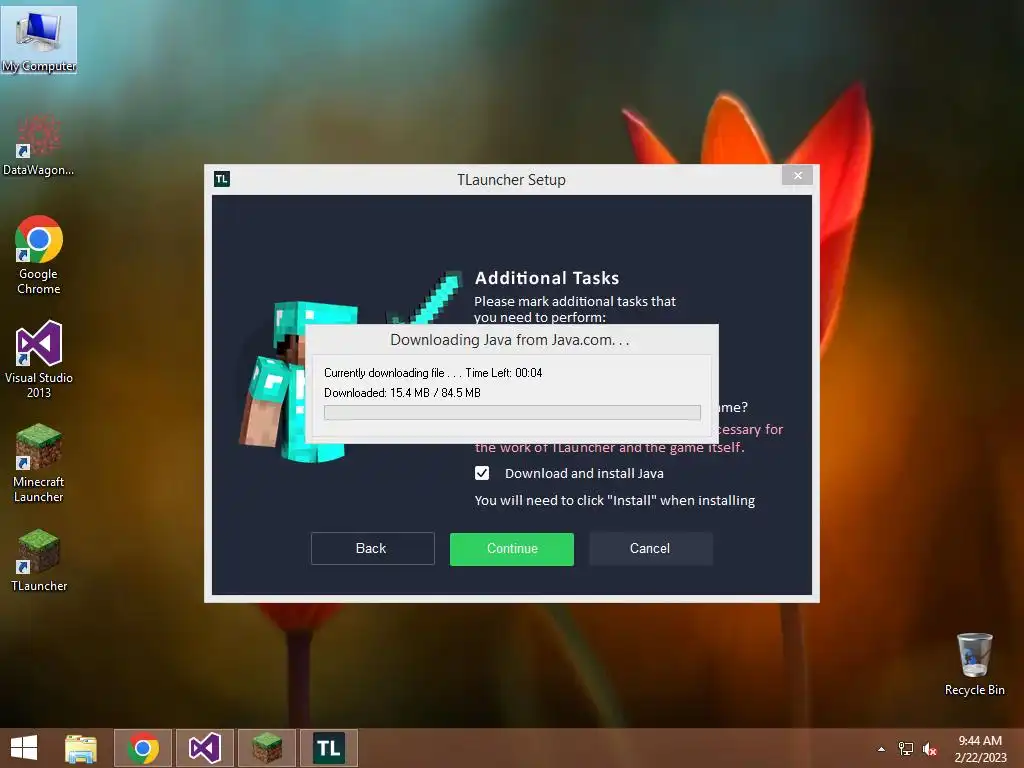Close the TLauncher Setup window
Screen dimensions: 1024x768
(797, 175)
